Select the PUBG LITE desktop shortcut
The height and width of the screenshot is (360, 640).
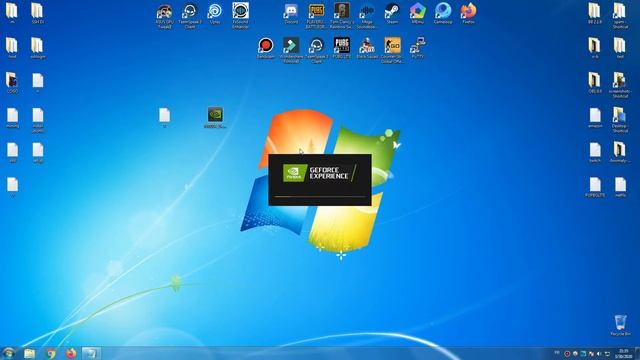(x=342, y=48)
